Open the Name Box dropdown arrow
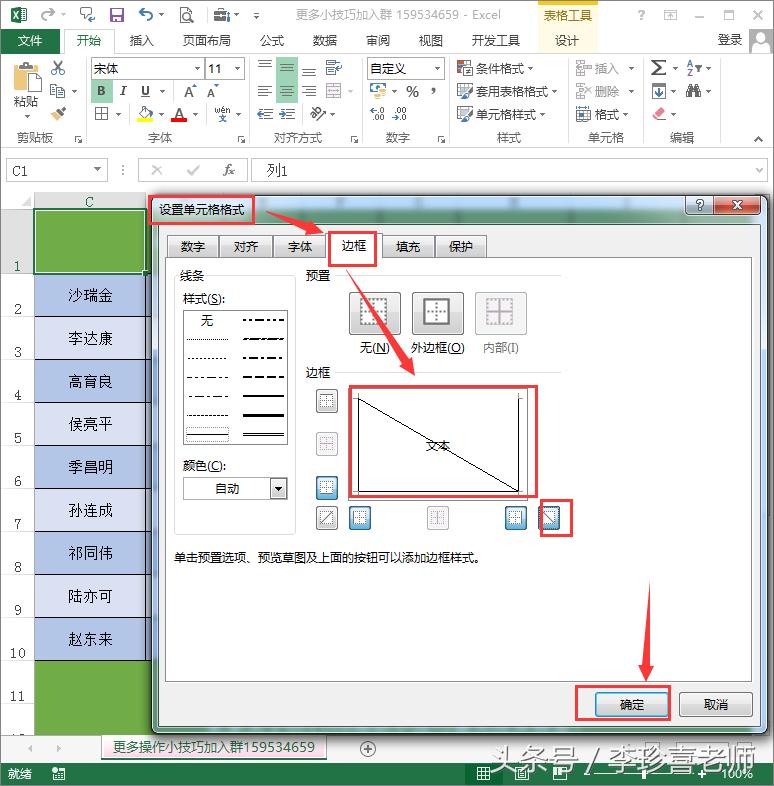This screenshot has width=774, height=786. click(x=97, y=170)
